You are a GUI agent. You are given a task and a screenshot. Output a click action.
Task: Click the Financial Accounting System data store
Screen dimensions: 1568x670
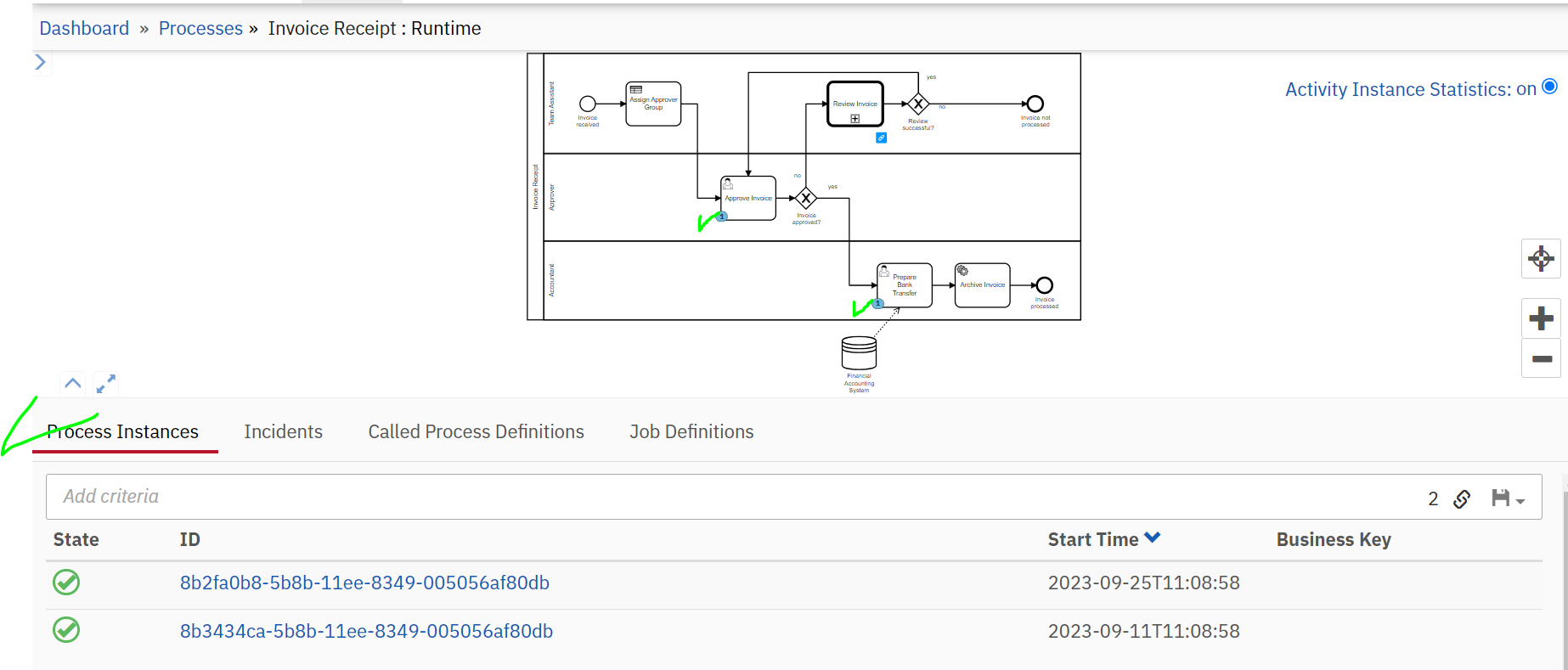(859, 352)
